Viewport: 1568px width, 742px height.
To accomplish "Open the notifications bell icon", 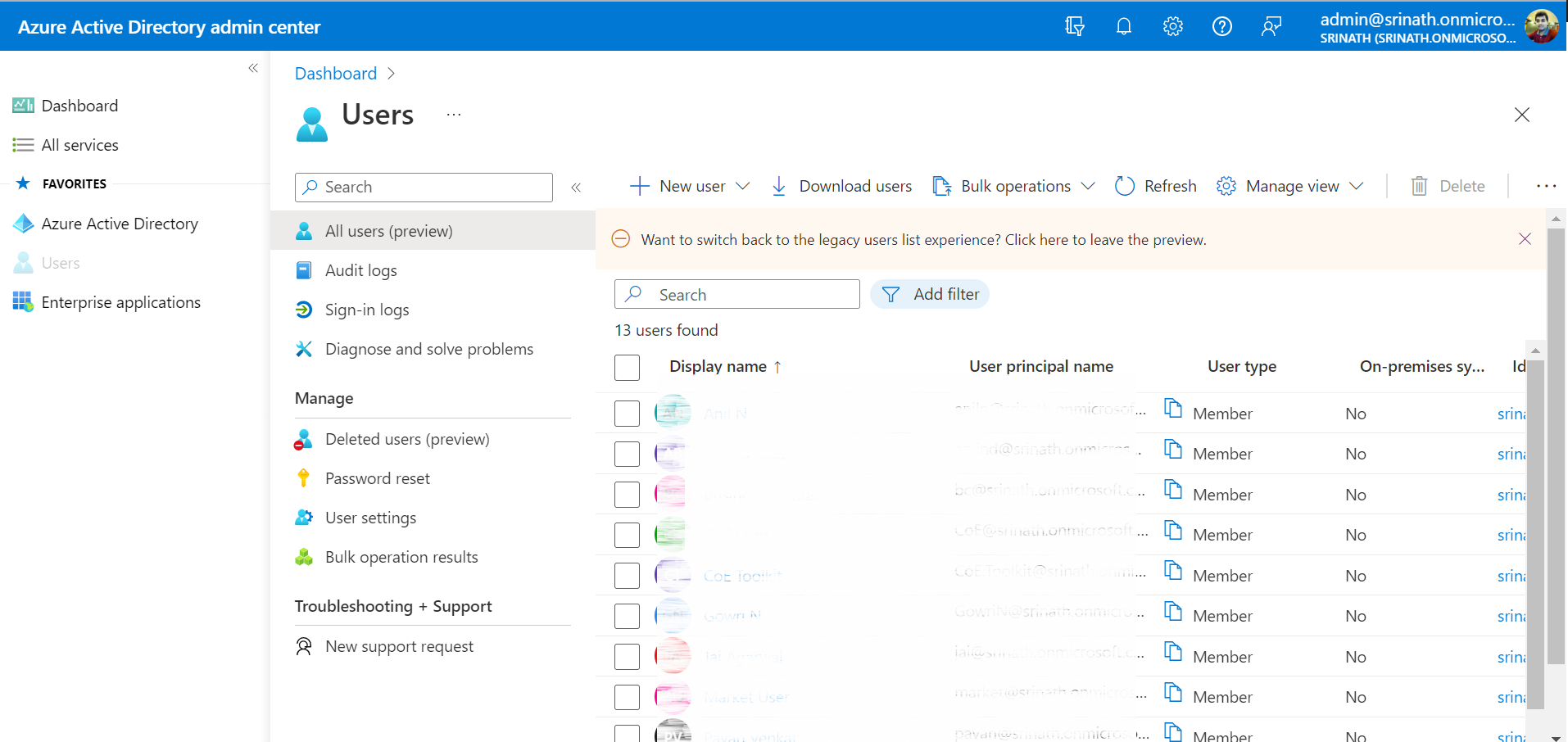I will [x=1123, y=27].
